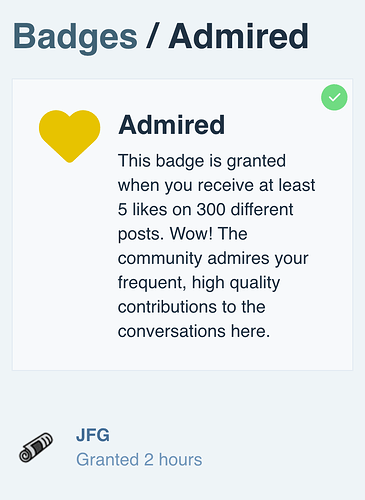Image resolution: width=365 pixels, height=500 pixels.
Task: Click the 'This badge is granted' line
Action: 202,161
